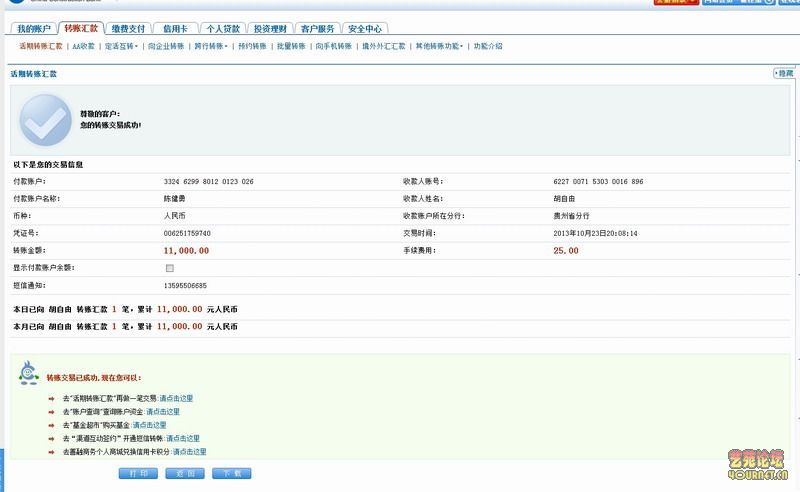Screen dimensions: 800x492
Task: Click the blue mascot icon
Action: (x=29, y=376)
